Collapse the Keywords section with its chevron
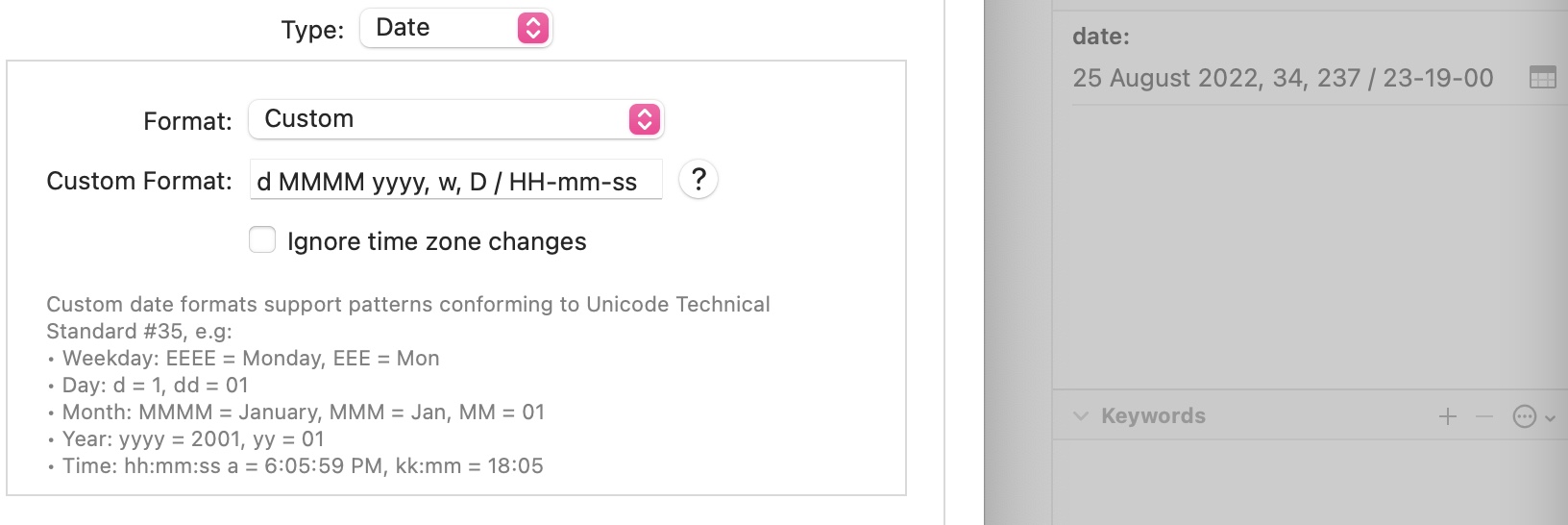1568x525 pixels. coord(1081,416)
